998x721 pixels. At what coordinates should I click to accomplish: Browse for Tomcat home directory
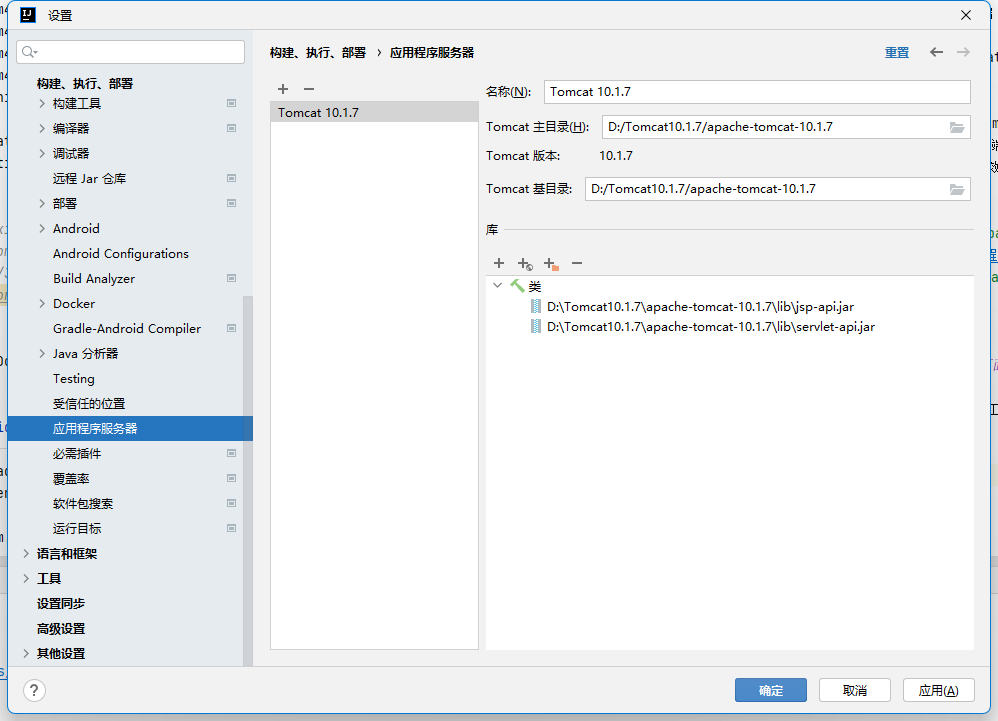point(957,127)
